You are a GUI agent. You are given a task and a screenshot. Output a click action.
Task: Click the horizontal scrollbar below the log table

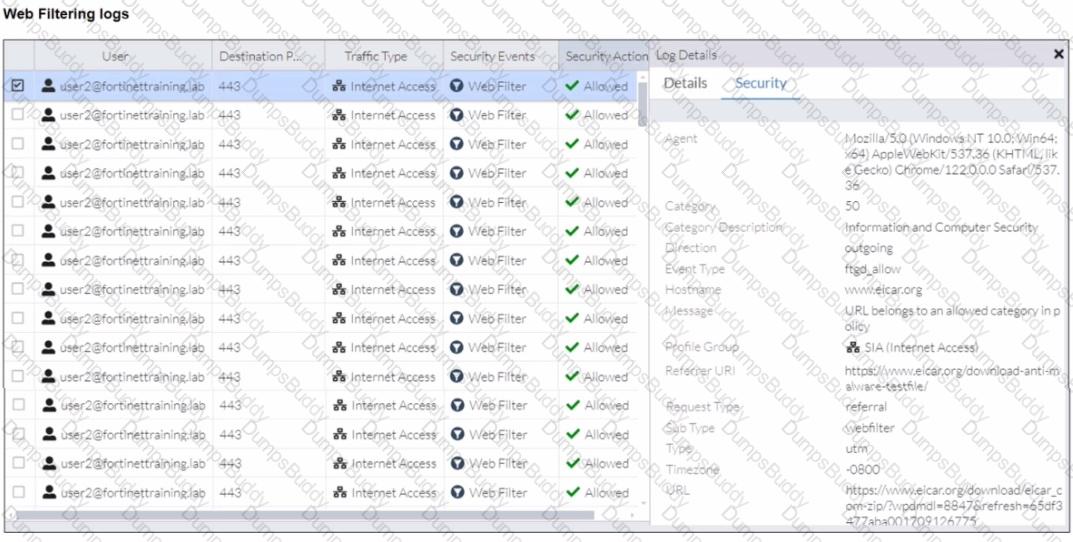(300, 515)
